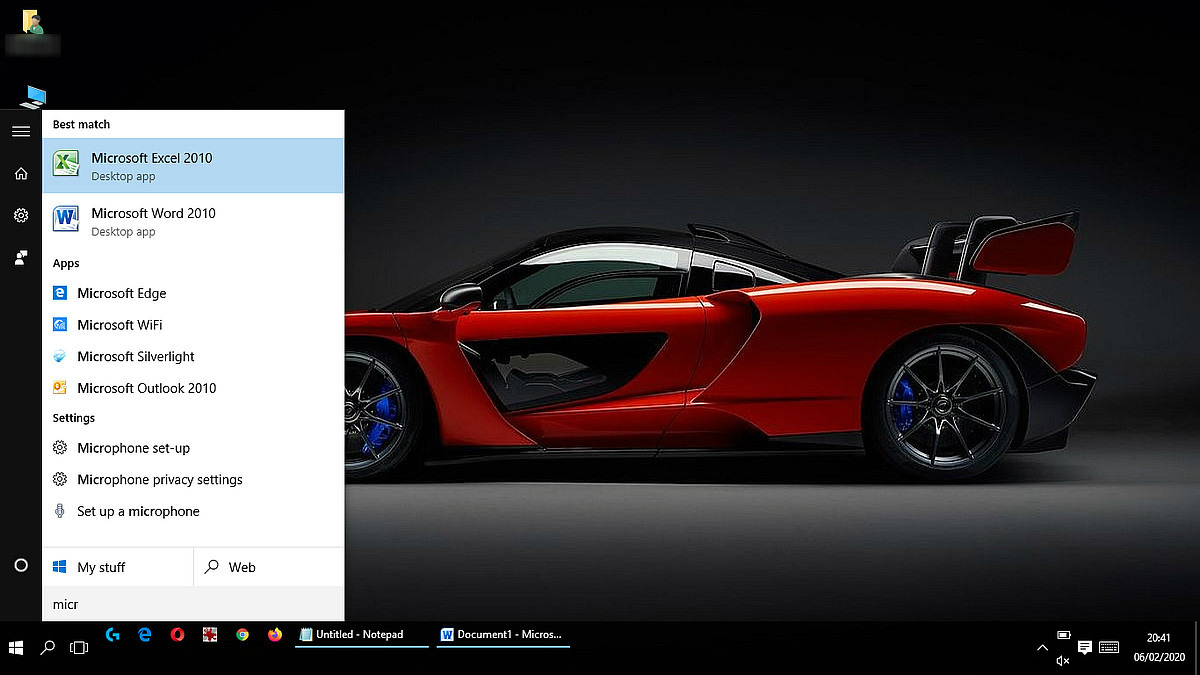This screenshot has width=1200, height=675.
Task: Switch to Document1 Microsoft Word window
Action: coord(504,634)
